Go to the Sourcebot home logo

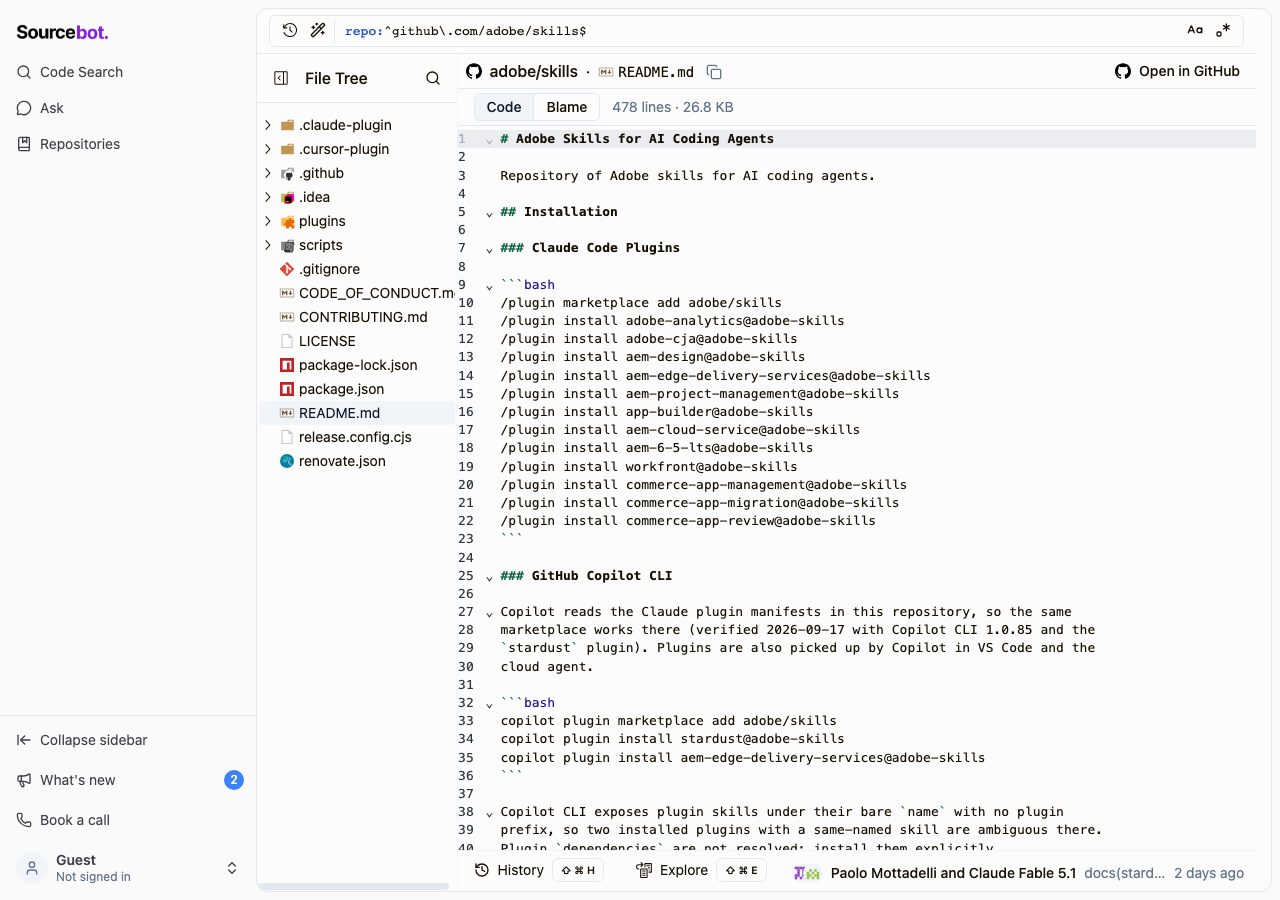(x=62, y=32)
